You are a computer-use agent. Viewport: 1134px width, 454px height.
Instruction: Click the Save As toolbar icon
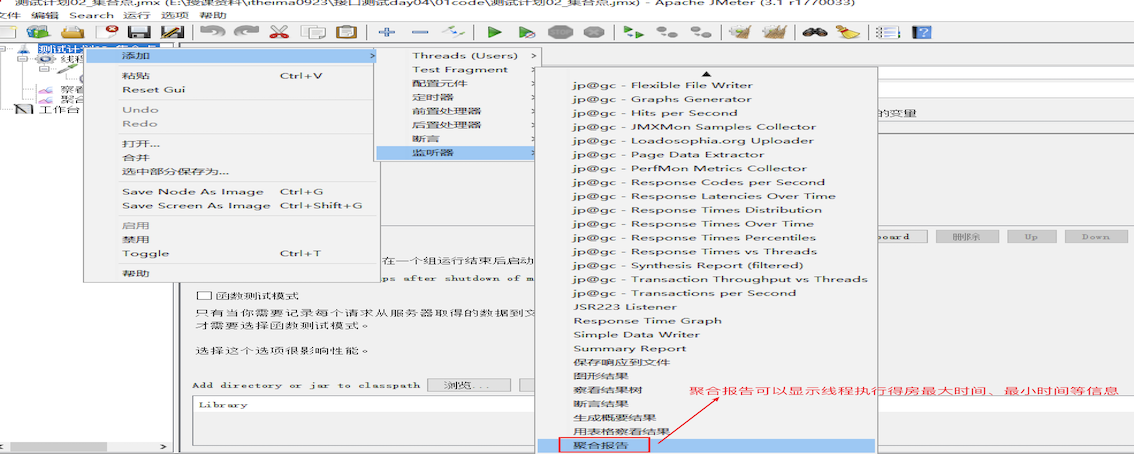click(x=172, y=32)
